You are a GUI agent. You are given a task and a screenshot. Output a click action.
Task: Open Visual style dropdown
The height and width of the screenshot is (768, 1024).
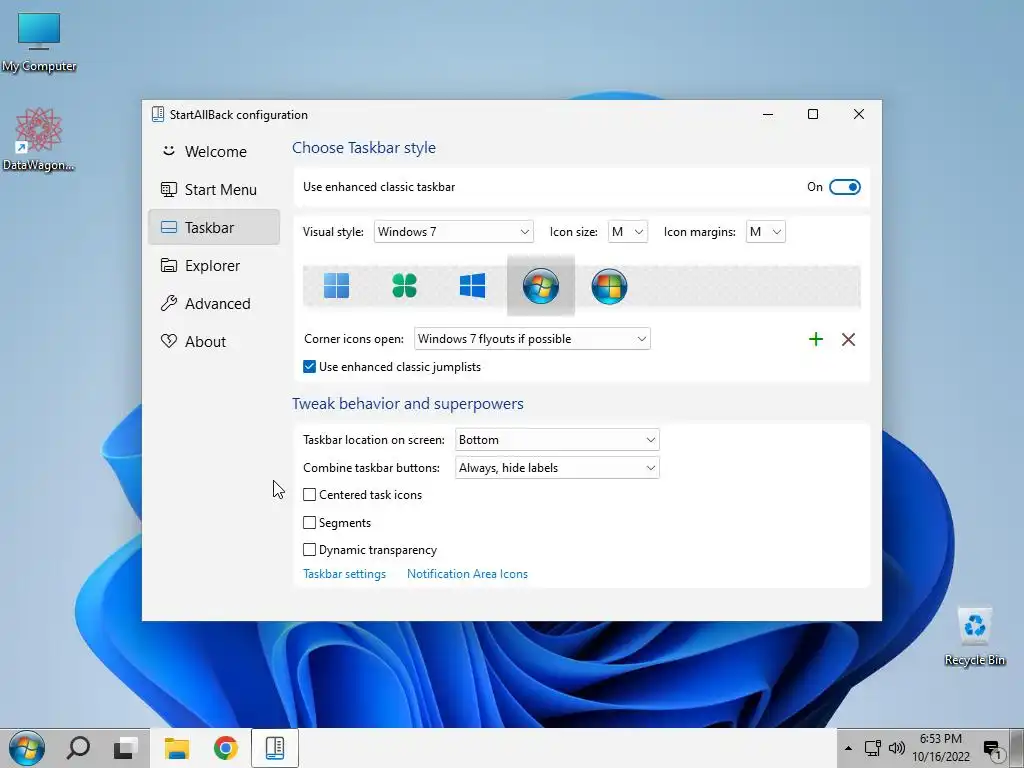click(x=453, y=232)
